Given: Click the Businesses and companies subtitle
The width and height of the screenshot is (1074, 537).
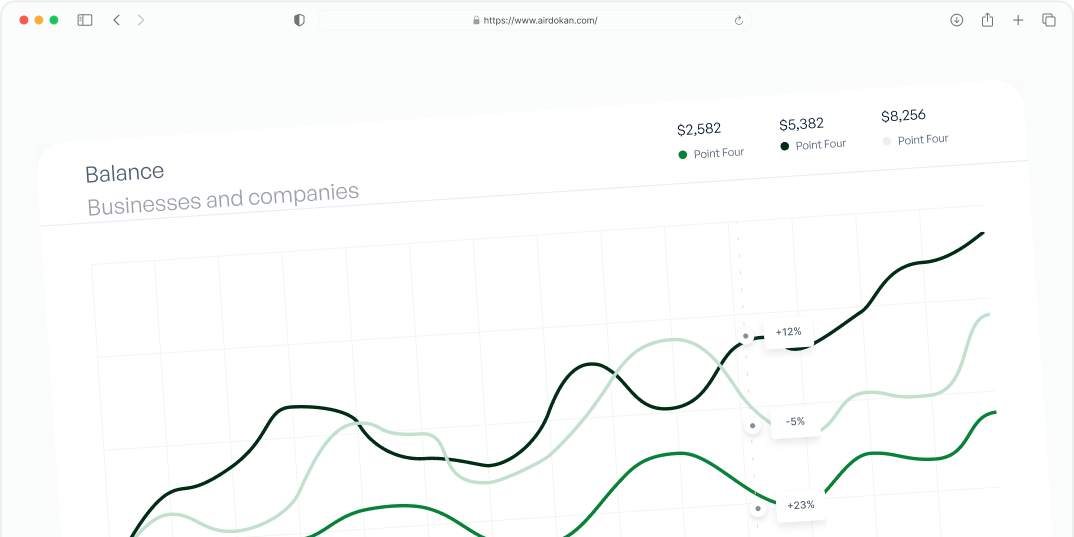Looking at the screenshot, I should (223, 198).
